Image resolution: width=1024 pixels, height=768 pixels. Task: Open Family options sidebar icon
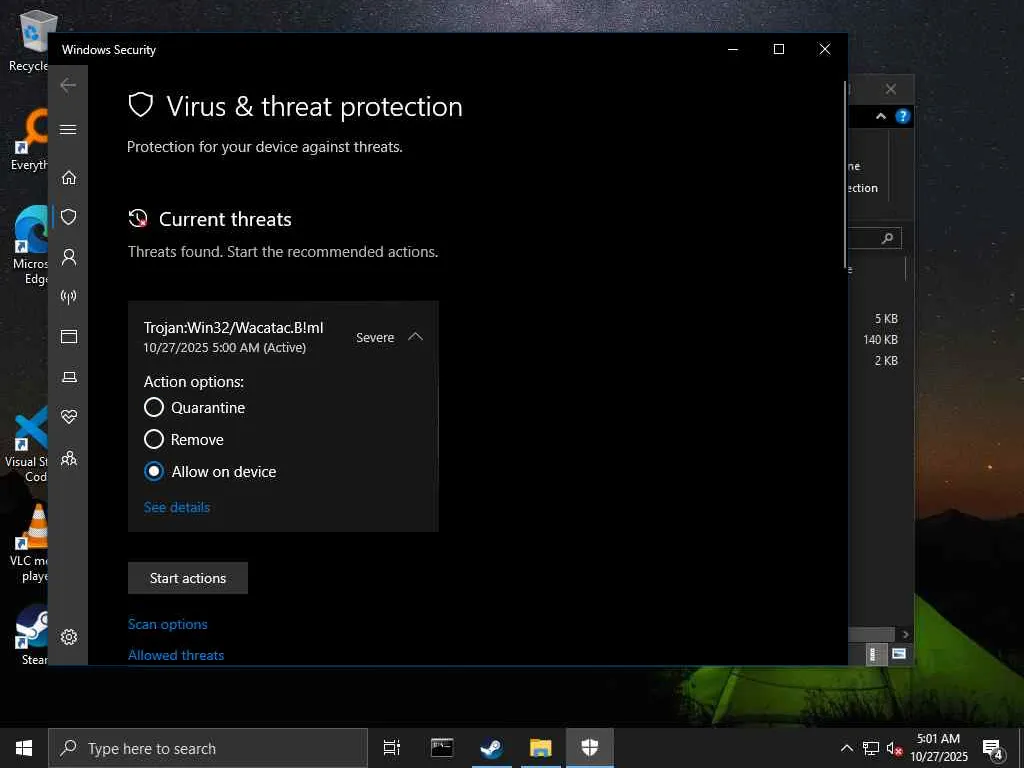69,458
